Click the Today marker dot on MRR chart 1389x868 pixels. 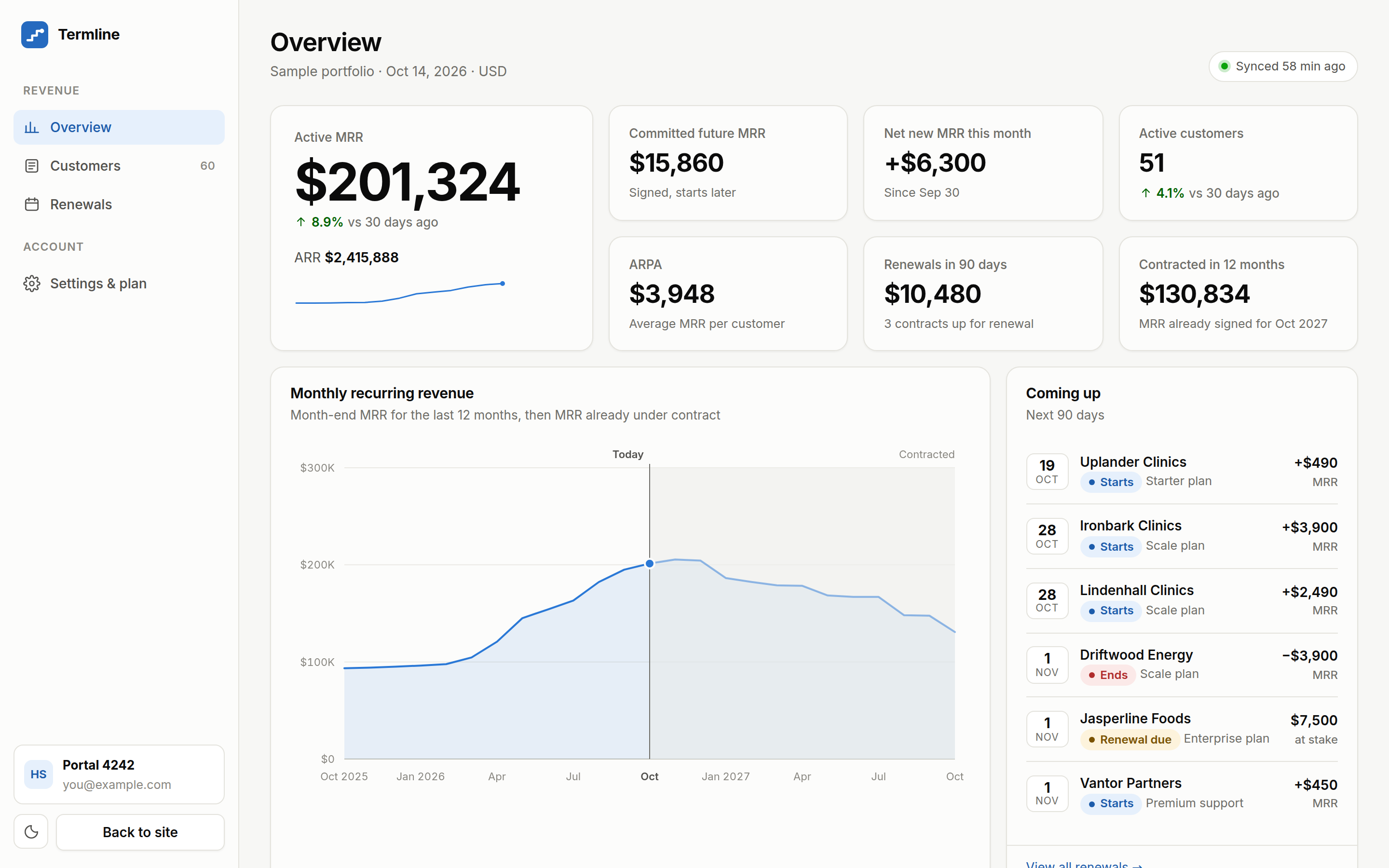[x=649, y=564]
